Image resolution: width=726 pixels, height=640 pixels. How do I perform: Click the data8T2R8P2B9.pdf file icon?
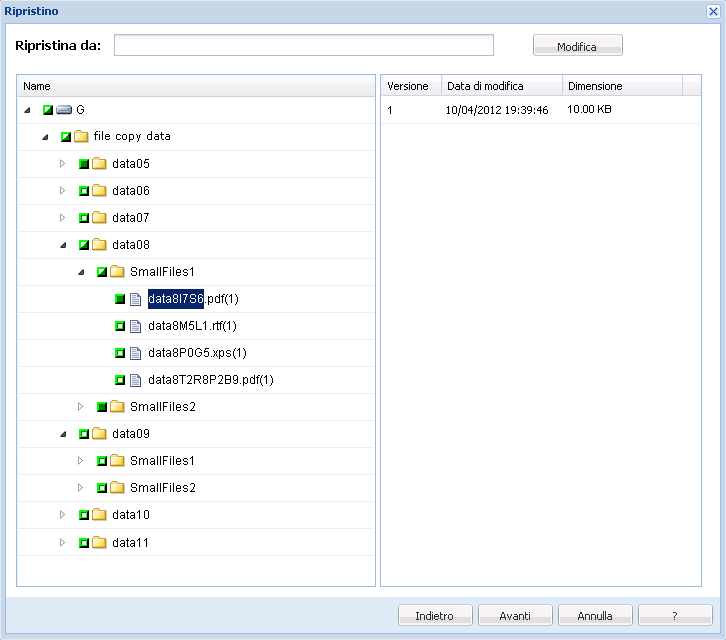click(136, 380)
